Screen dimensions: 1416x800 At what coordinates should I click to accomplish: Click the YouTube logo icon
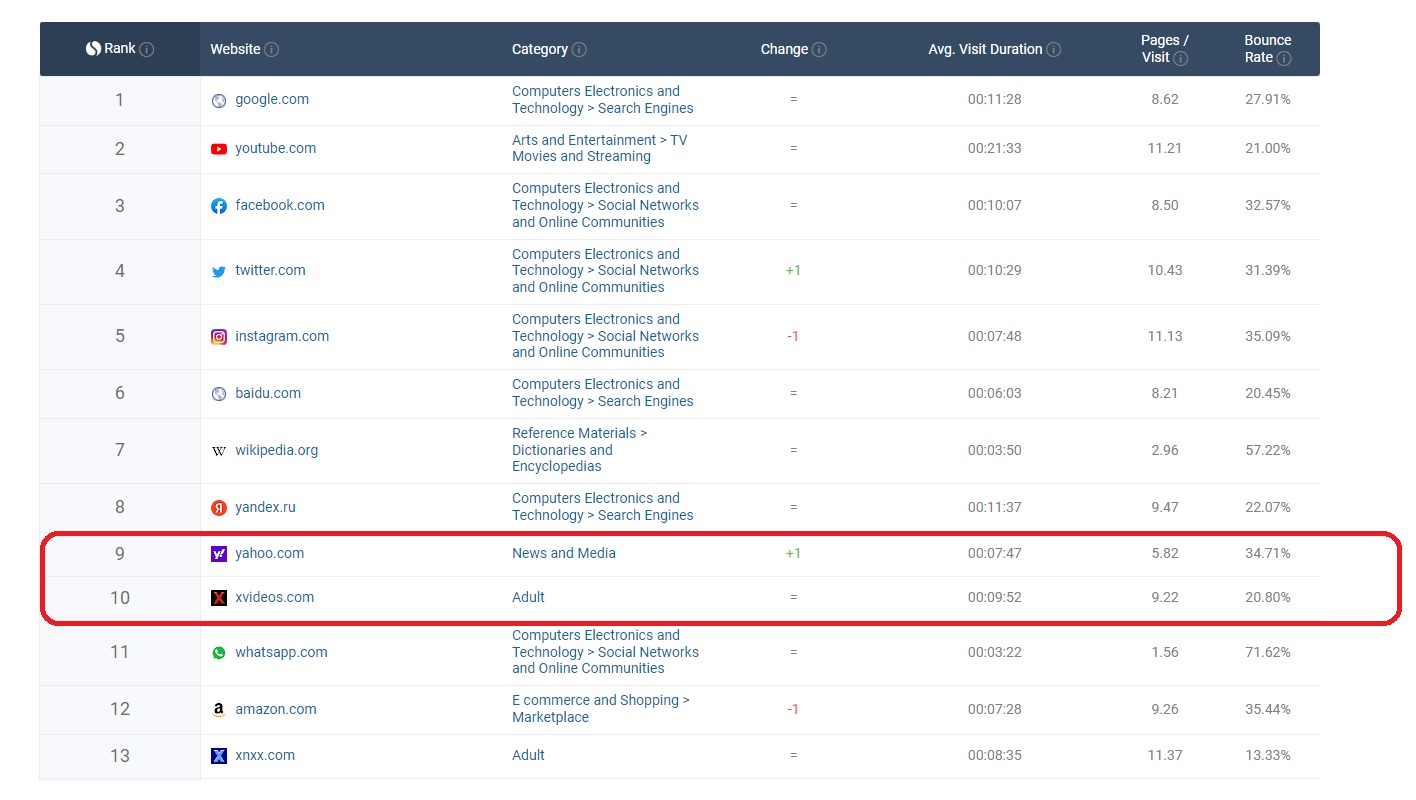tap(219, 149)
